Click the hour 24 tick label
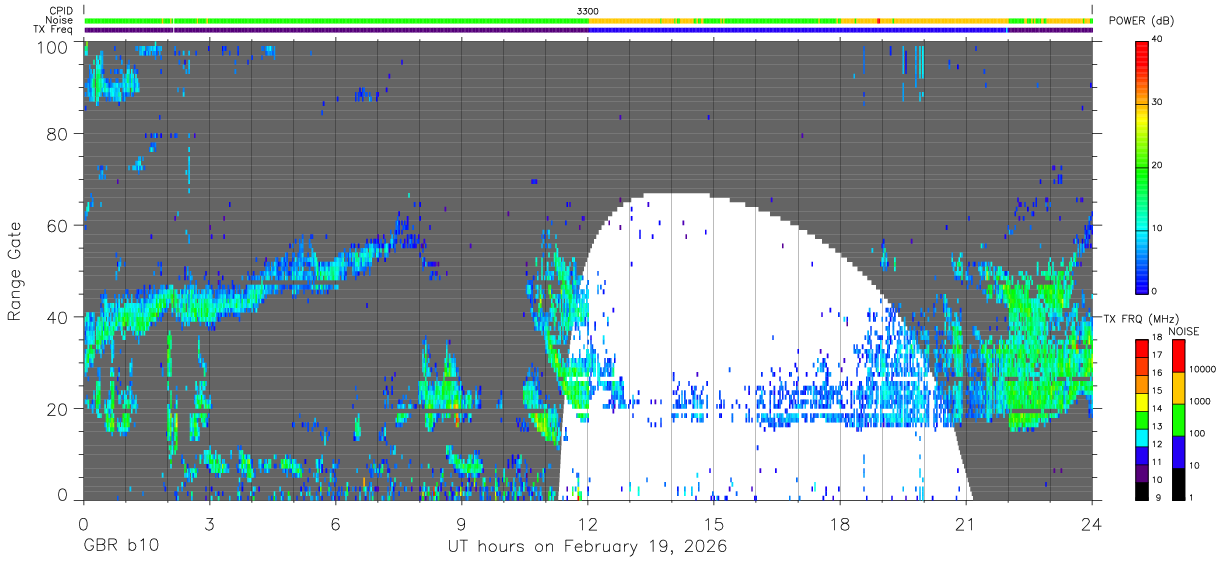This screenshot has width=1228, height=567. [1092, 523]
